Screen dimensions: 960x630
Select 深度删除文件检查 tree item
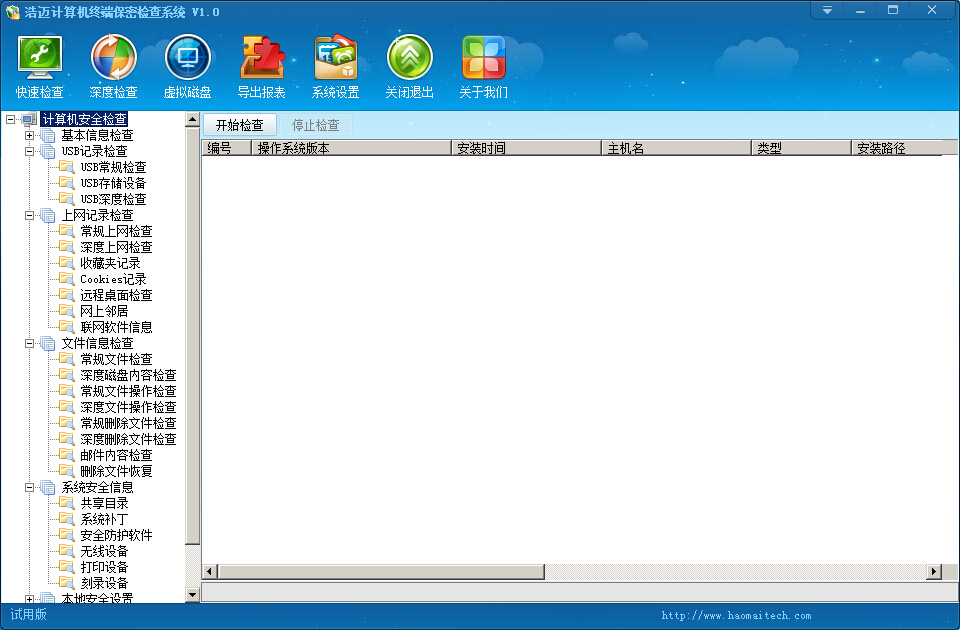pyautogui.click(x=128, y=439)
